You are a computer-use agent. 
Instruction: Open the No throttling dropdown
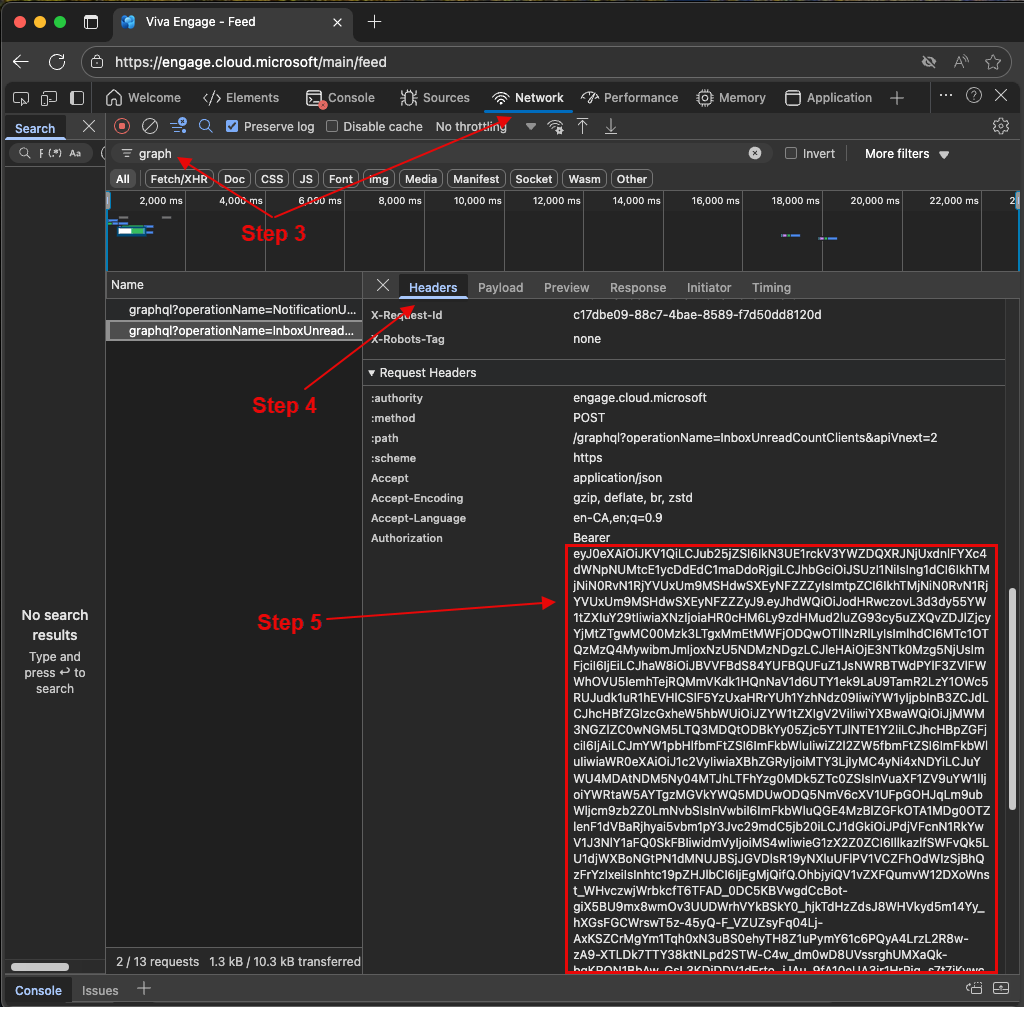(x=485, y=126)
